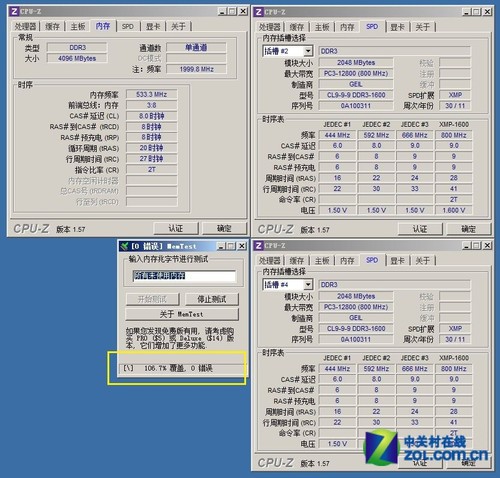
Task: Open 显卡 tab in slot #4 CPU-Z window
Action: 397,261
